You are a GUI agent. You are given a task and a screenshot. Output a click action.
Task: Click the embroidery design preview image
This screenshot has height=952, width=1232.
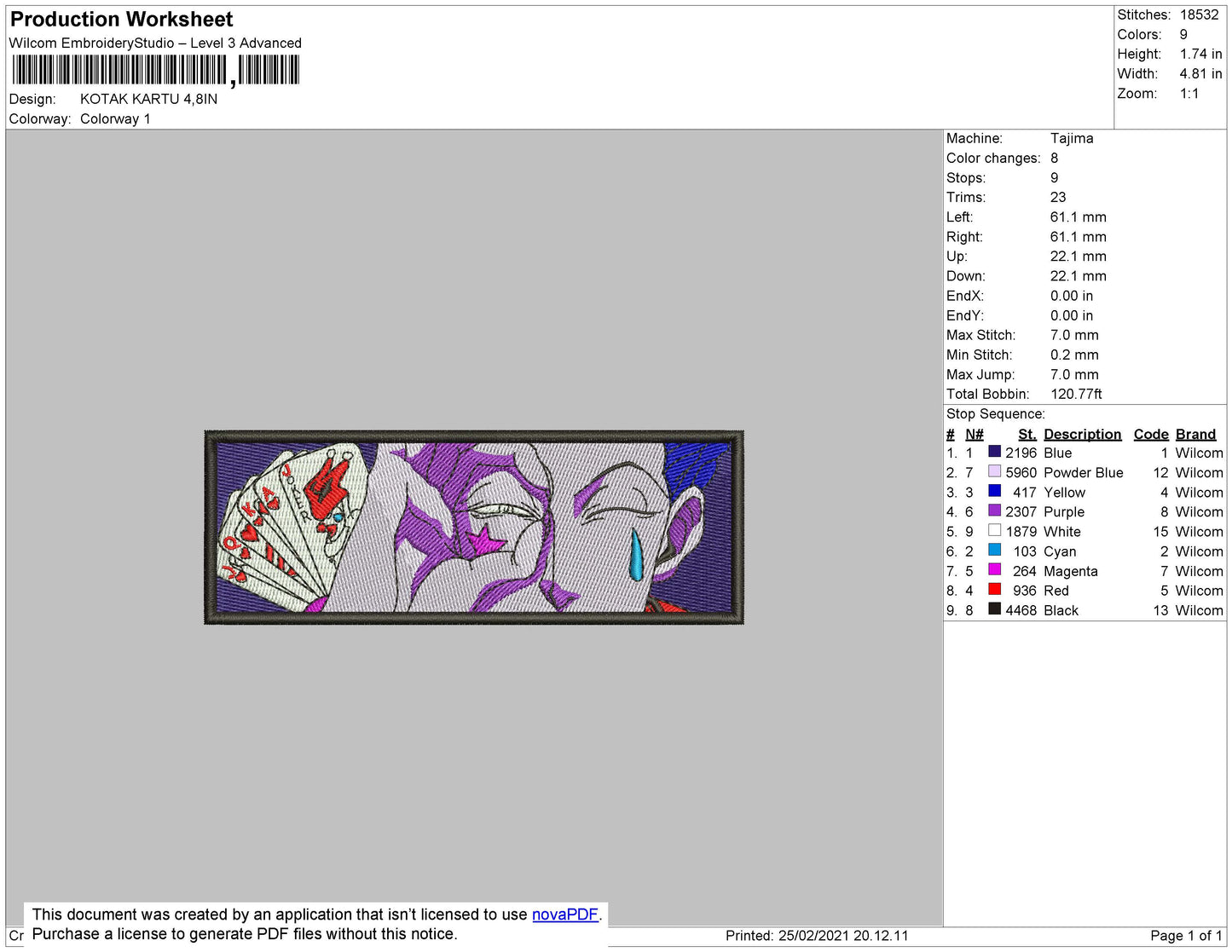474,528
